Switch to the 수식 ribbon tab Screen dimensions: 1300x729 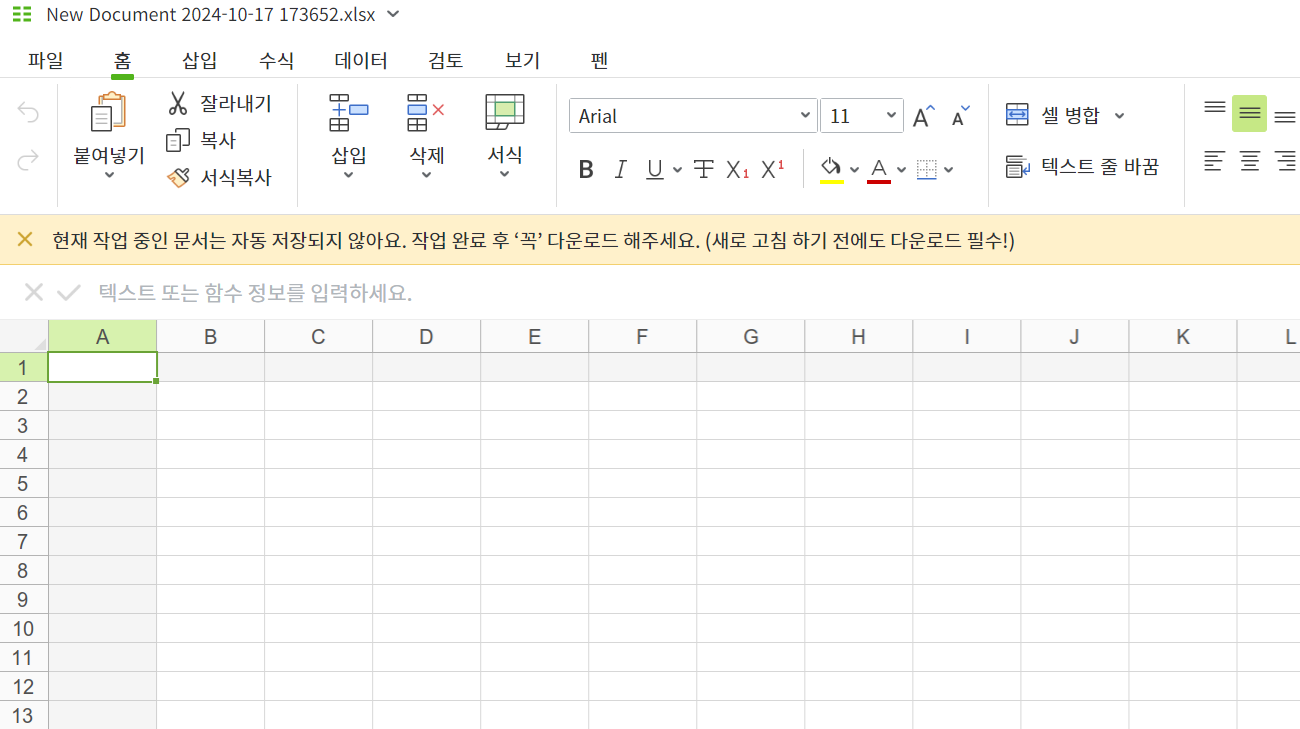coord(275,60)
